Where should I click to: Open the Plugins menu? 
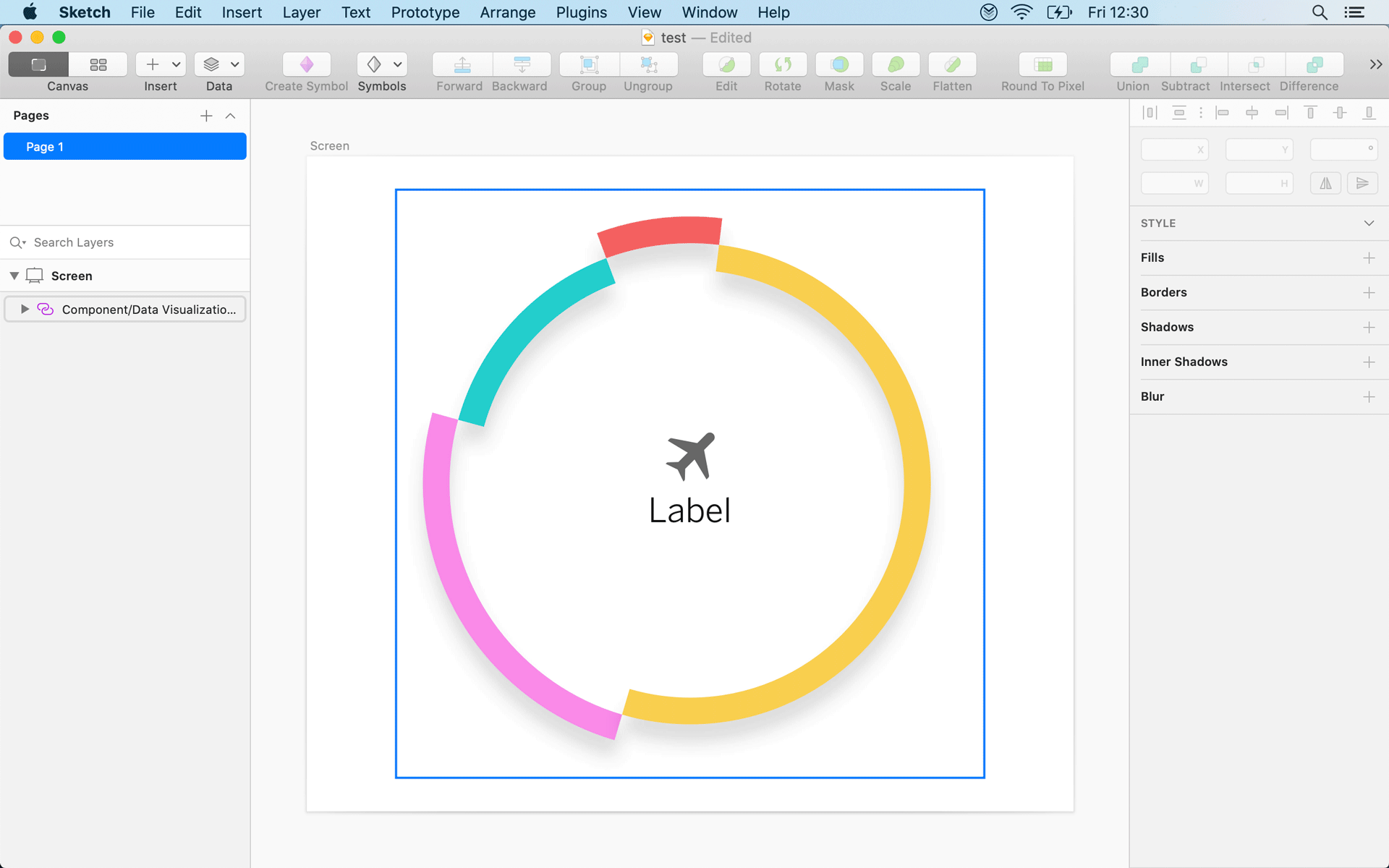click(x=581, y=12)
